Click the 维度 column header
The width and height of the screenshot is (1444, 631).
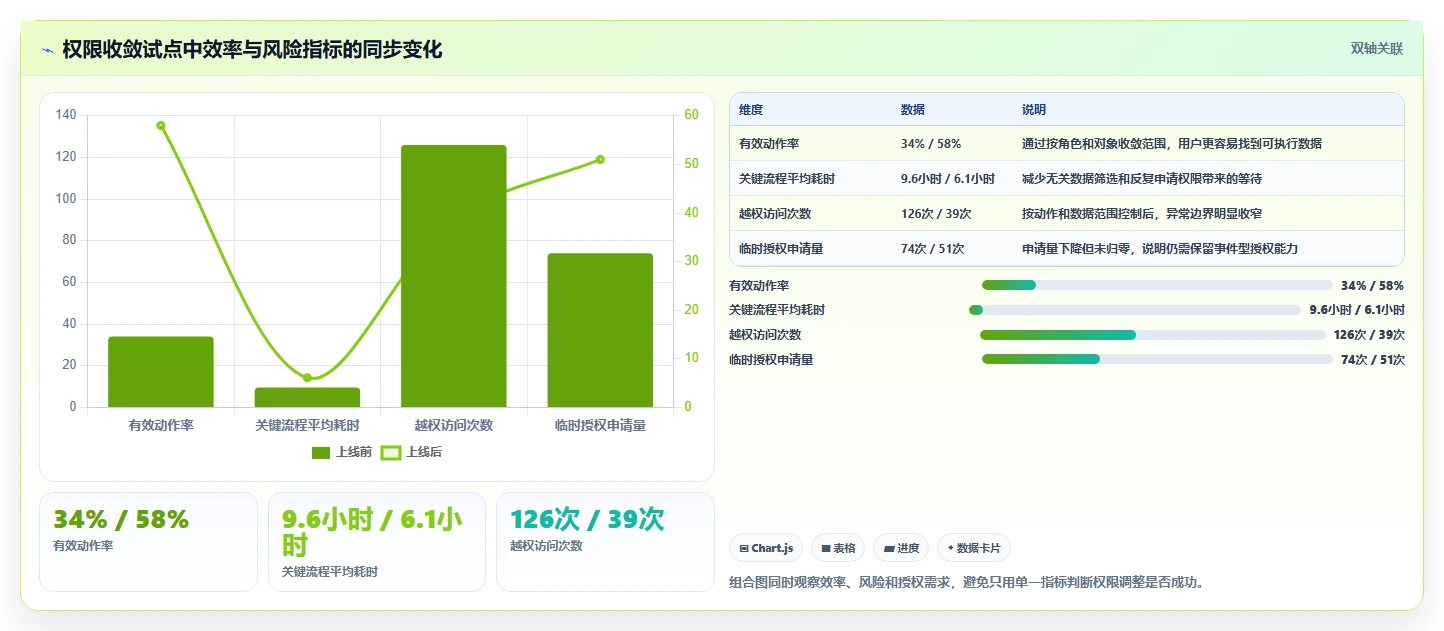pyautogui.click(x=751, y=110)
